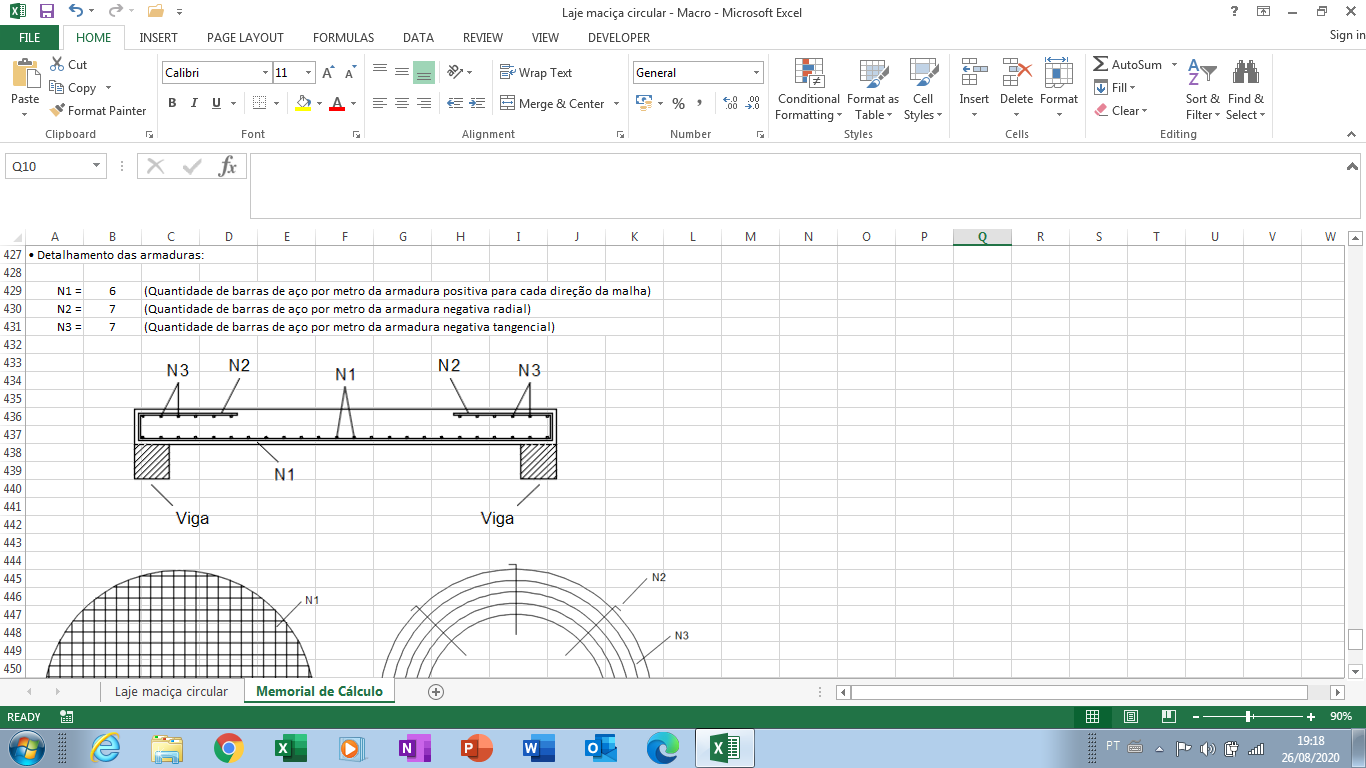Image resolution: width=1366 pixels, height=768 pixels.
Task: Toggle top vertical alignment
Action: point(380,72)
